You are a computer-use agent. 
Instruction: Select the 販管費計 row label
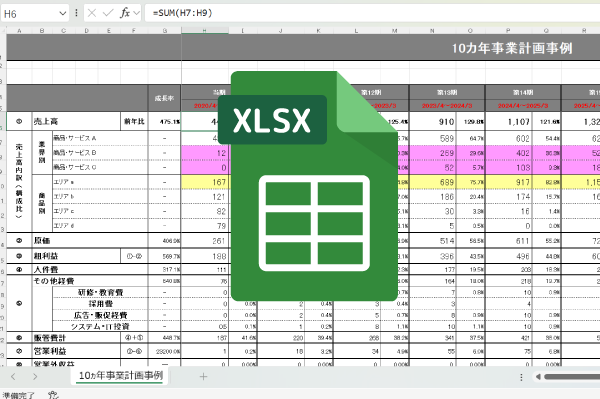pyautogui.click(x=50, y=338)
